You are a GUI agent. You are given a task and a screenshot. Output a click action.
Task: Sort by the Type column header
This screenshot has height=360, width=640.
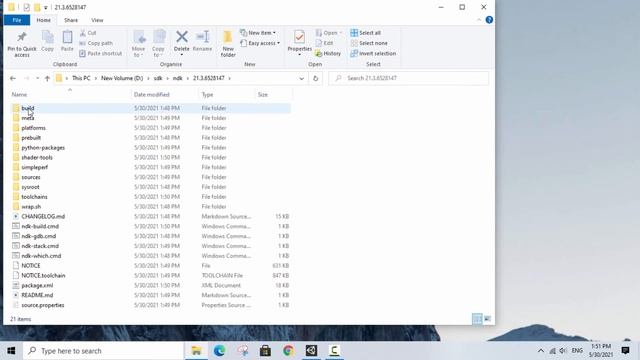pyautogui.click(x=207, y=94)
